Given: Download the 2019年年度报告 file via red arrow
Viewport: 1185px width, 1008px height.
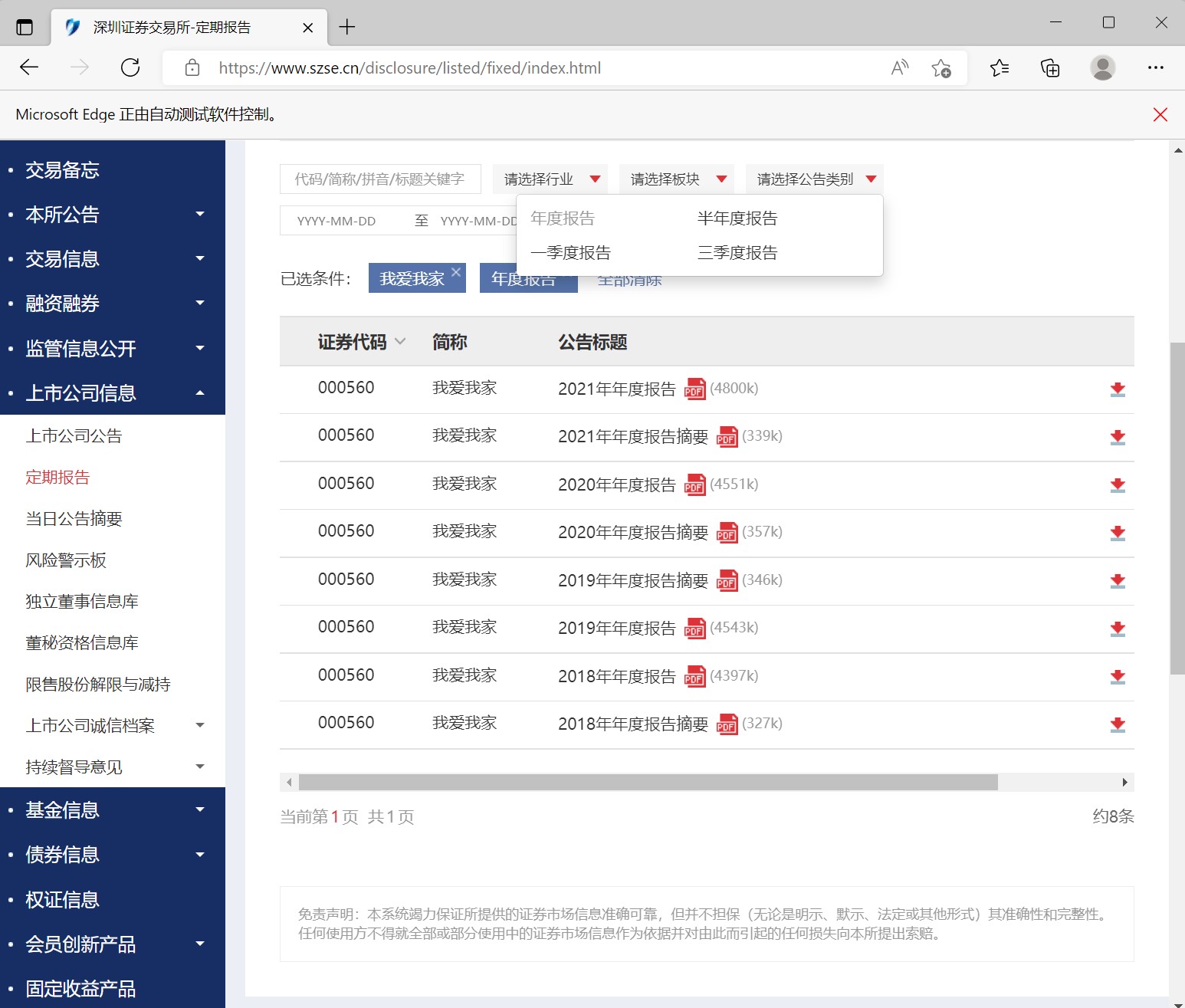Looking at the screenshot, I should [1118, 629].
